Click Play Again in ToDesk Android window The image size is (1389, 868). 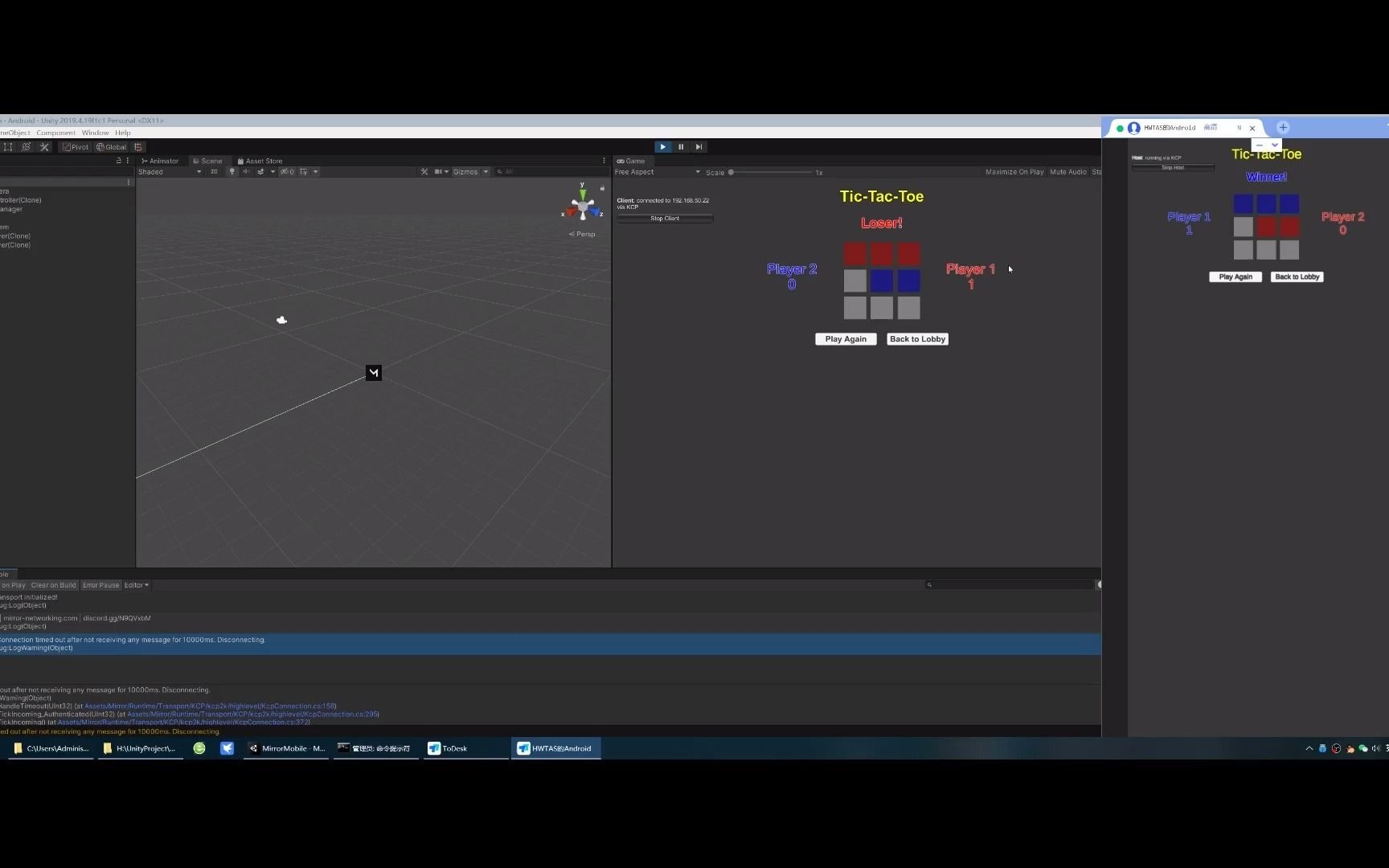pos(1235,276)
